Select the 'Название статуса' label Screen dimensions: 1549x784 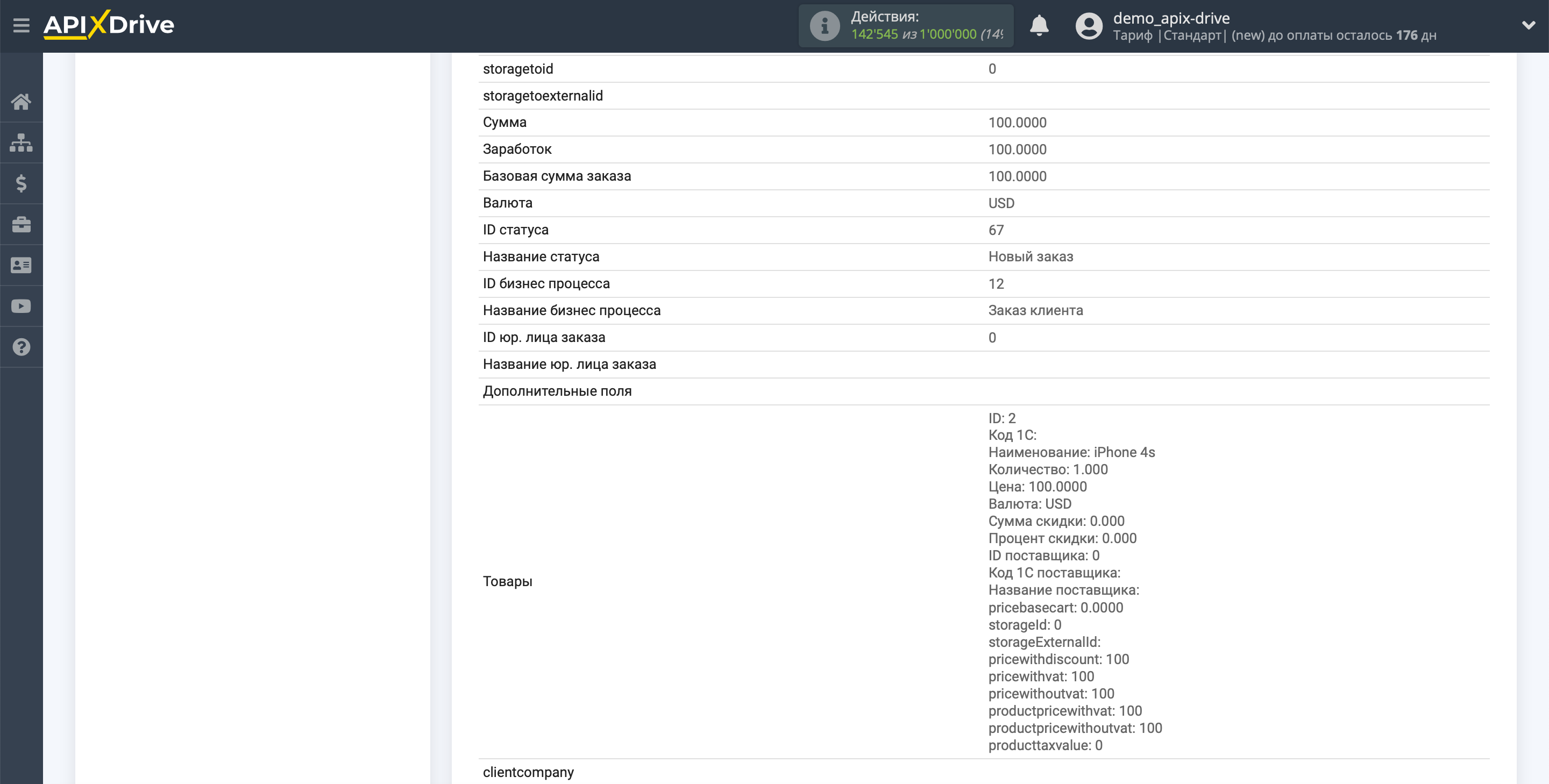541,256
